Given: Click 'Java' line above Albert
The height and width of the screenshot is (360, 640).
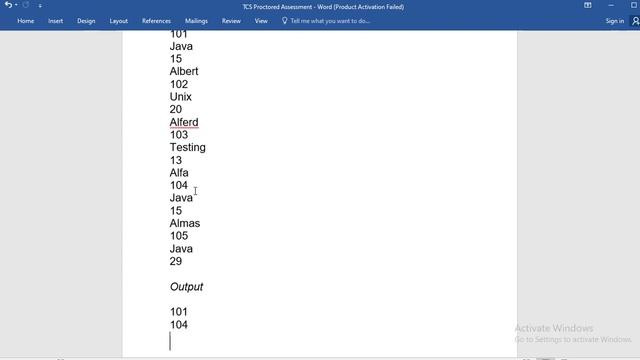Looking at the screenshot, I should pyautogui.click(x=181, y=46).
